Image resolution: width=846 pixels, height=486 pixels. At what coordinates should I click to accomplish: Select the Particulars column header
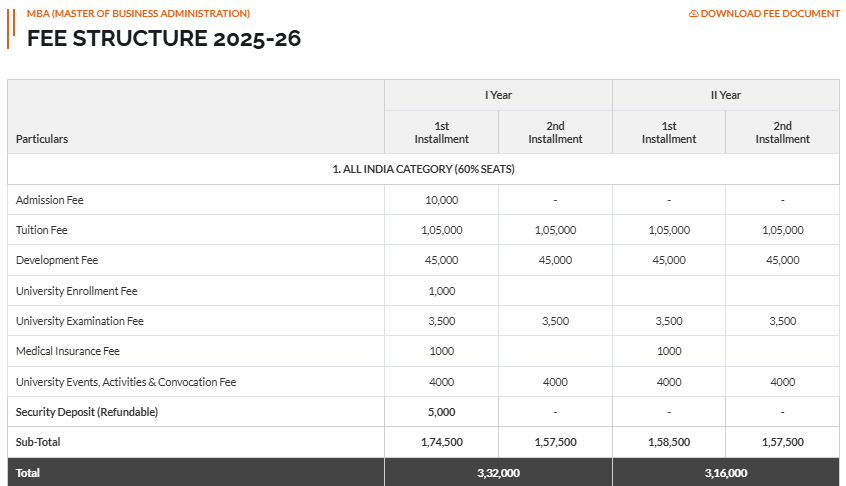[42, 139]
